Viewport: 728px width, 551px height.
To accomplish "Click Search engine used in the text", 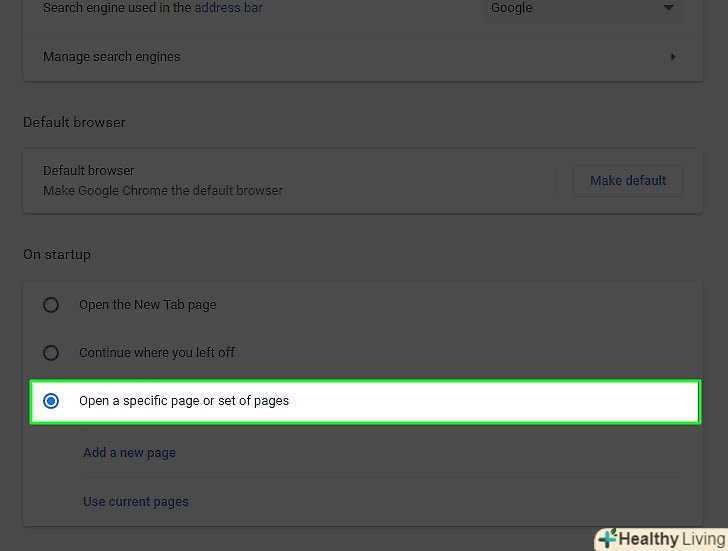I will 117,7.
